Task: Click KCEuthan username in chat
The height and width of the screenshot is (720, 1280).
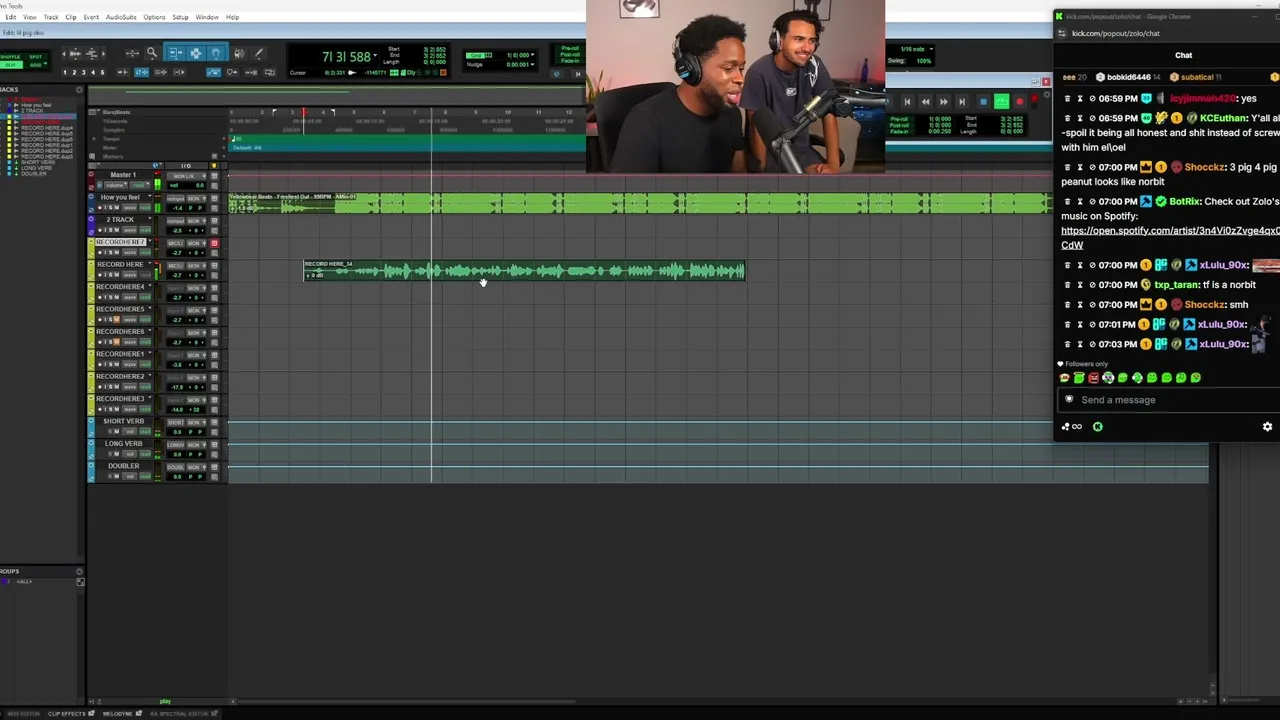Action: tap(1223, 118)
